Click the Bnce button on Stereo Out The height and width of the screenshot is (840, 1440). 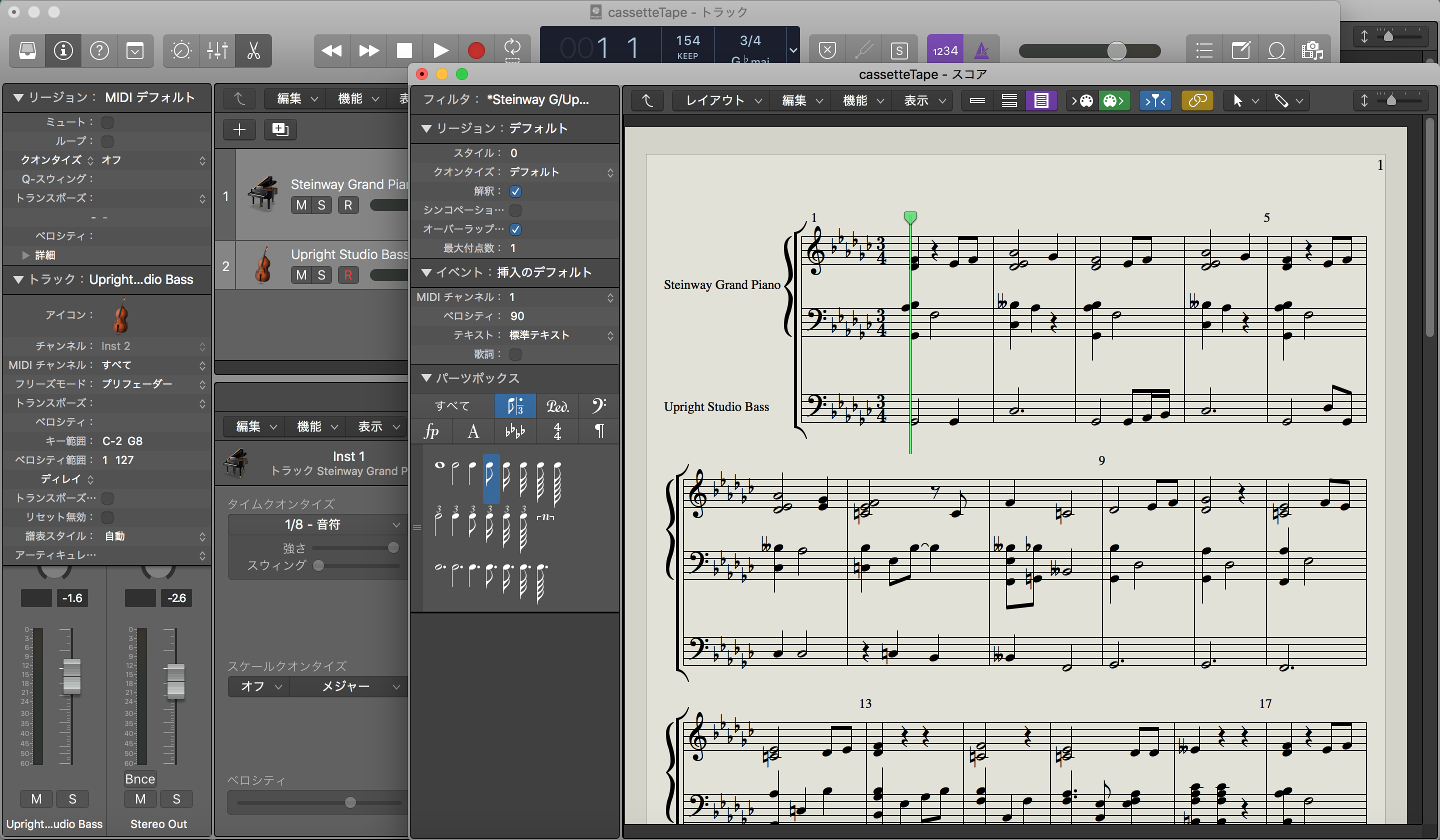point(140,779)
